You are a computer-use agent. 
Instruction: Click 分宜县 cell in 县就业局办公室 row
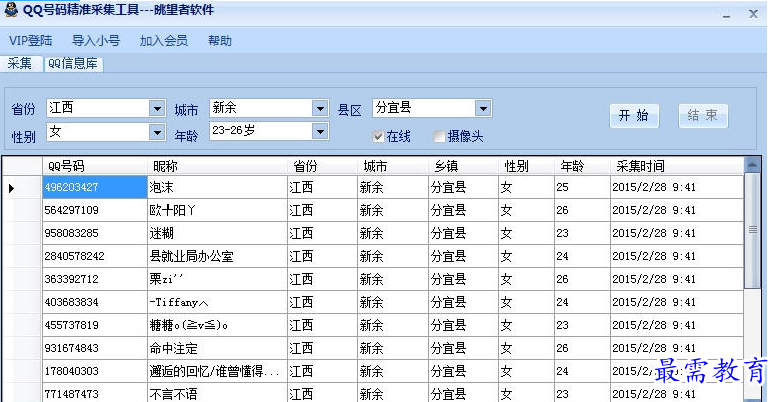pos(463,256)
